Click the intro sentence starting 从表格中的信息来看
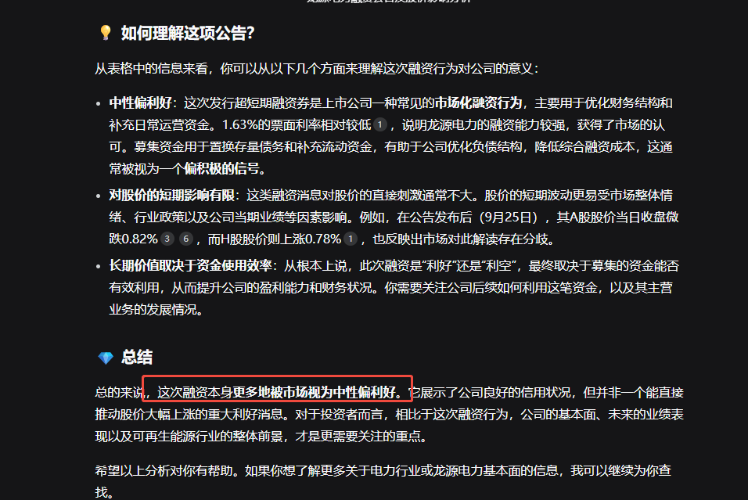Image resolution: width=748 pixels, height=500 pixels. click(x=317, y=69)
